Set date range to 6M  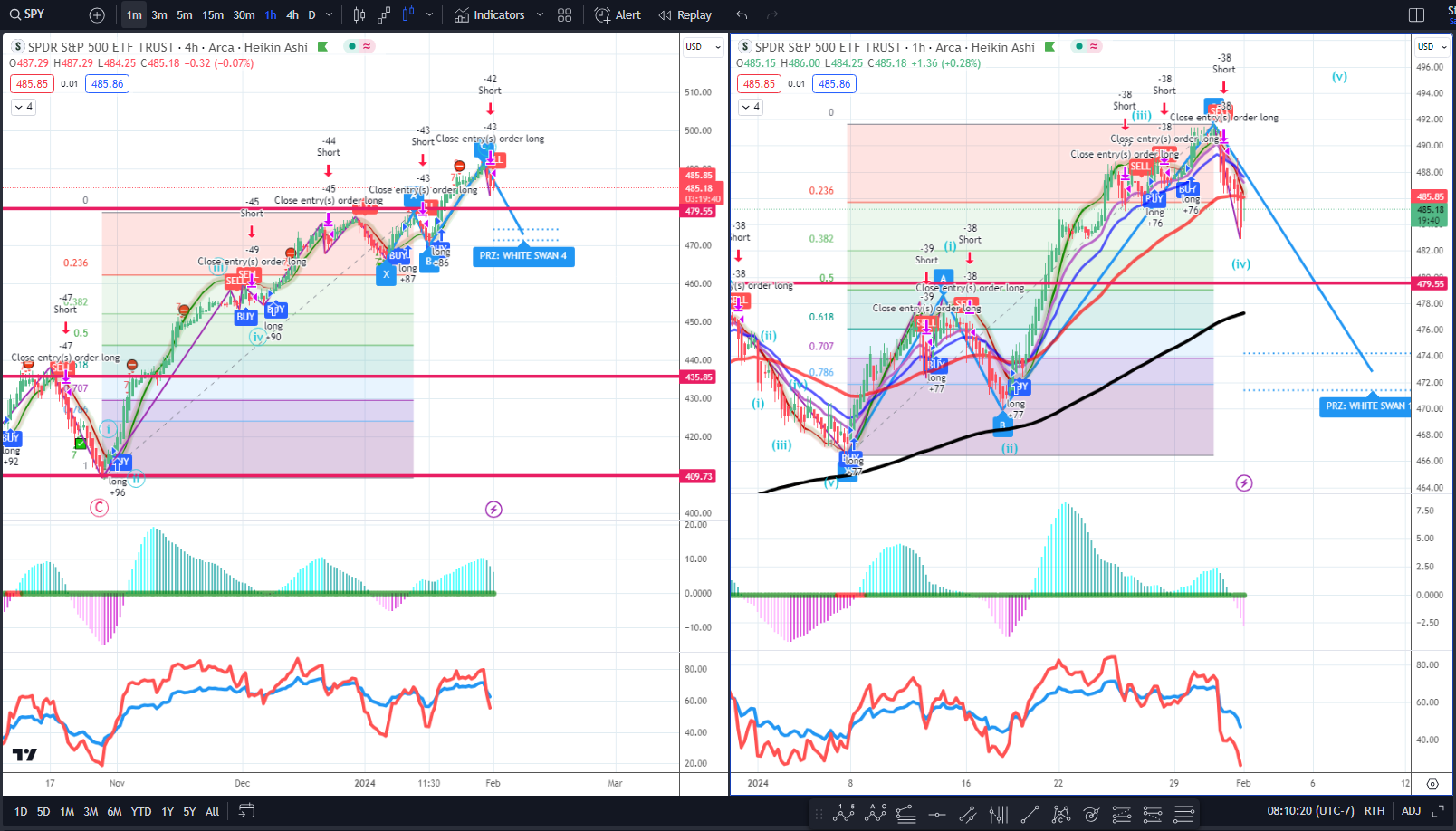(x=114, y=812)
